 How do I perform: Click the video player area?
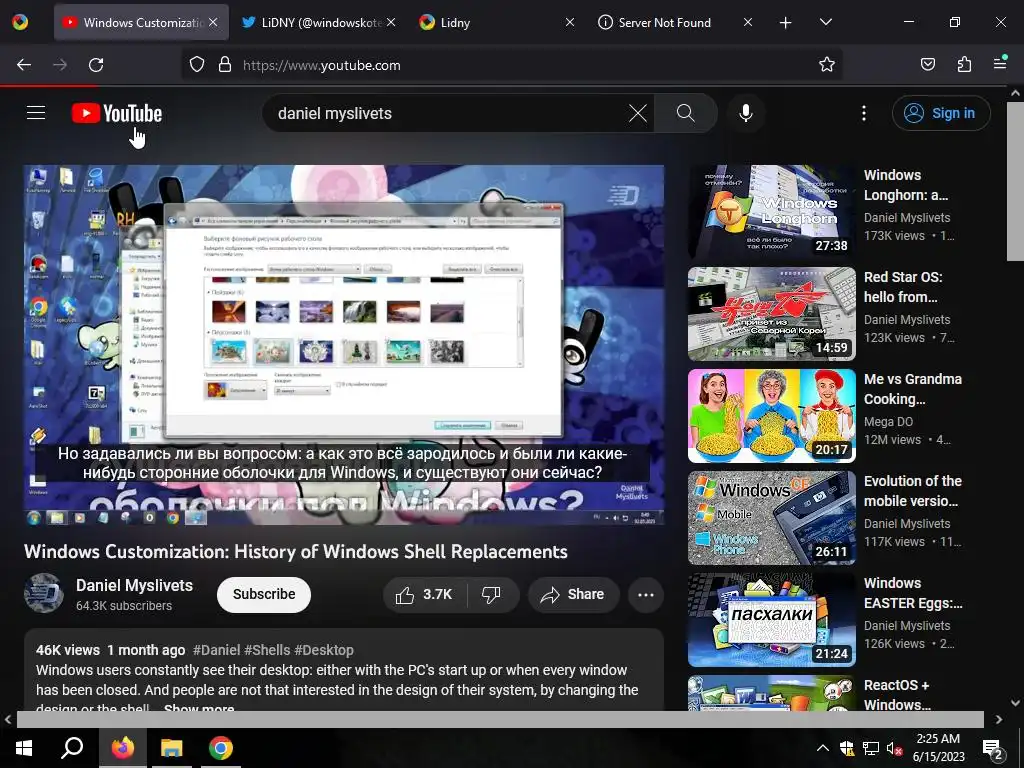tap(344, 345)
